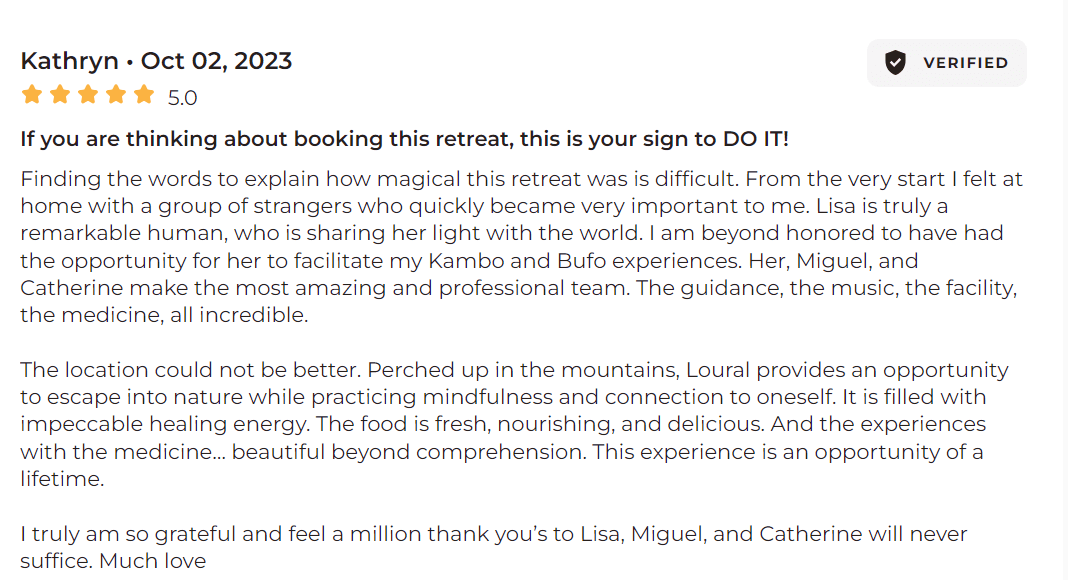This screenshot has height=580, width=1068.
Task: Click the fourth rating star
Action: 116,96
